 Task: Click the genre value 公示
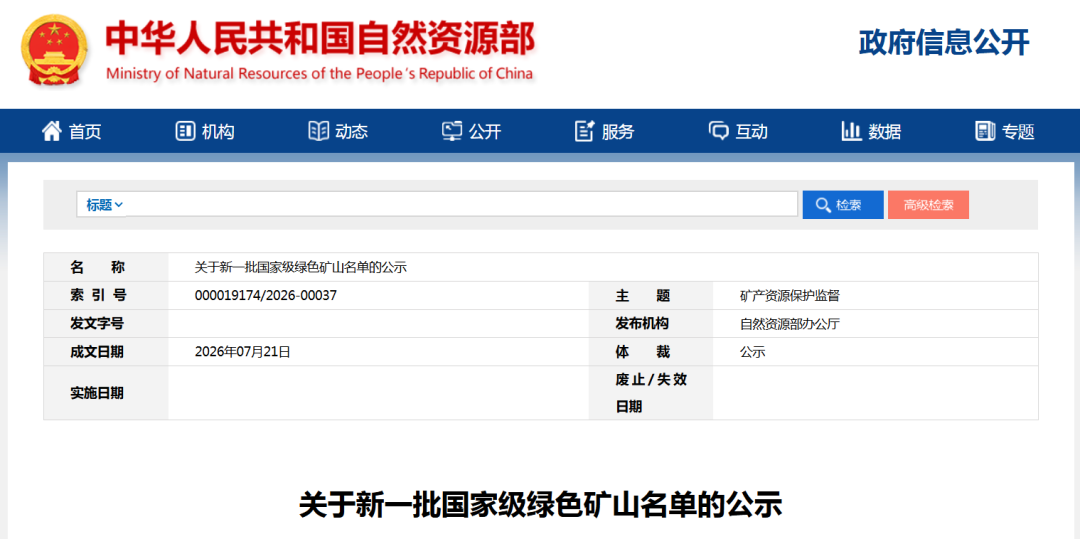(753, 352)
